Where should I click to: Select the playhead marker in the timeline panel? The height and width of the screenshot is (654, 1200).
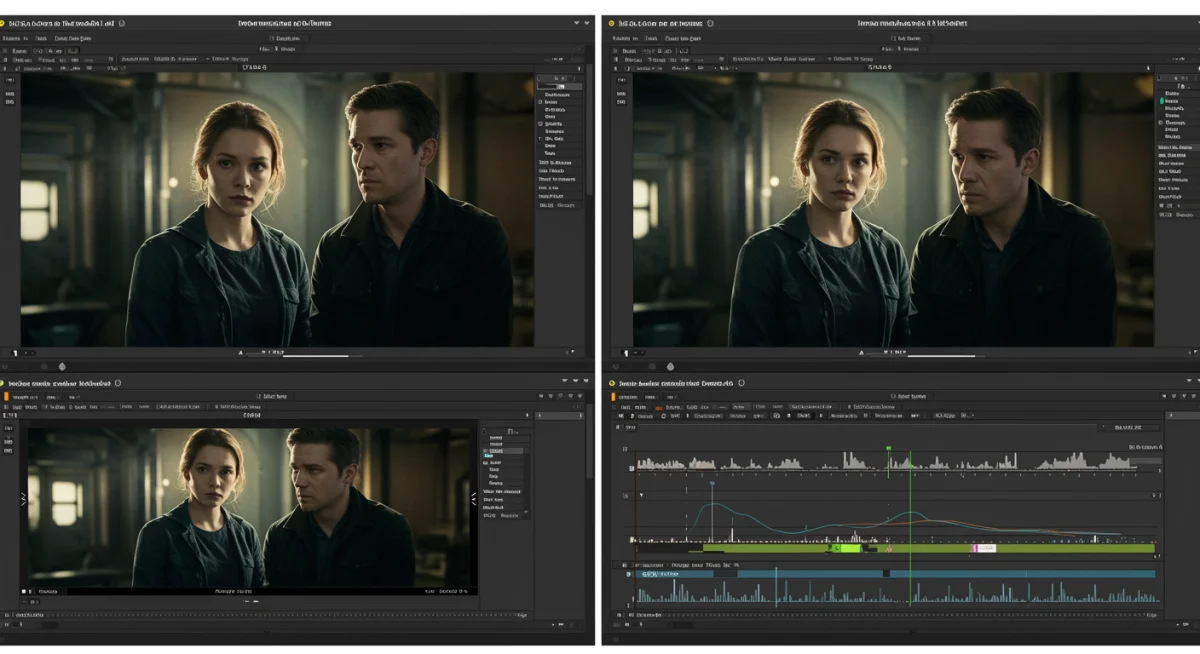pyautogui.click(x=889, y=448)
